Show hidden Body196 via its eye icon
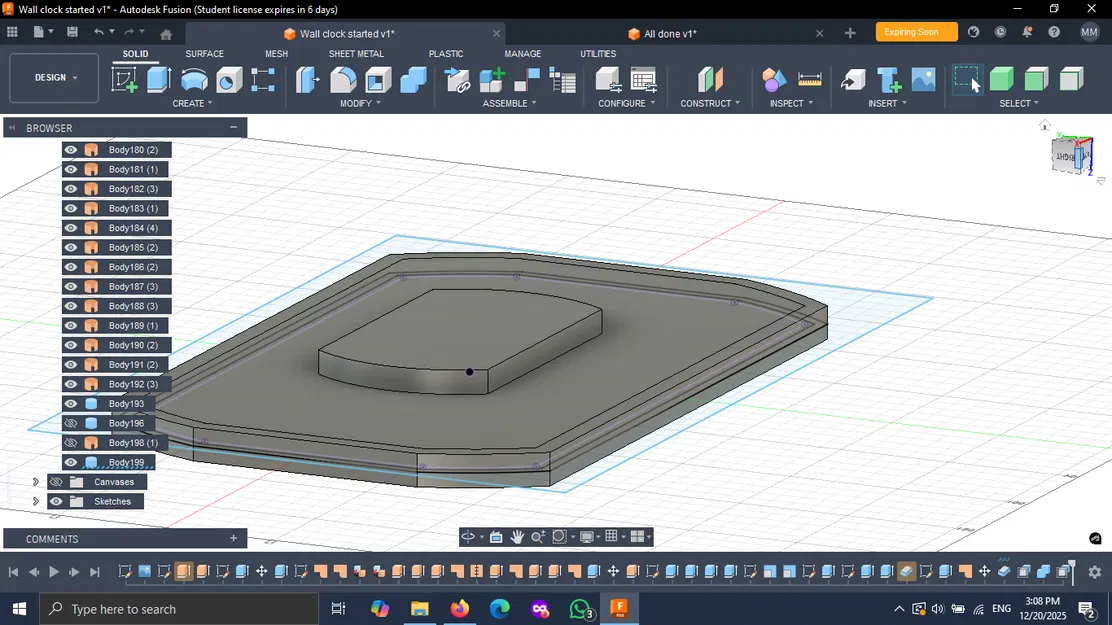The height and width of the screenshot is (625, 1112). (71, 424)
